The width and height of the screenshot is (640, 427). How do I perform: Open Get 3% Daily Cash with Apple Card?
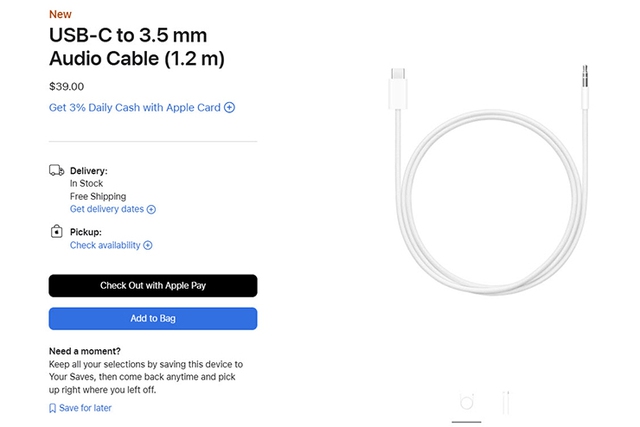(142, 107)
